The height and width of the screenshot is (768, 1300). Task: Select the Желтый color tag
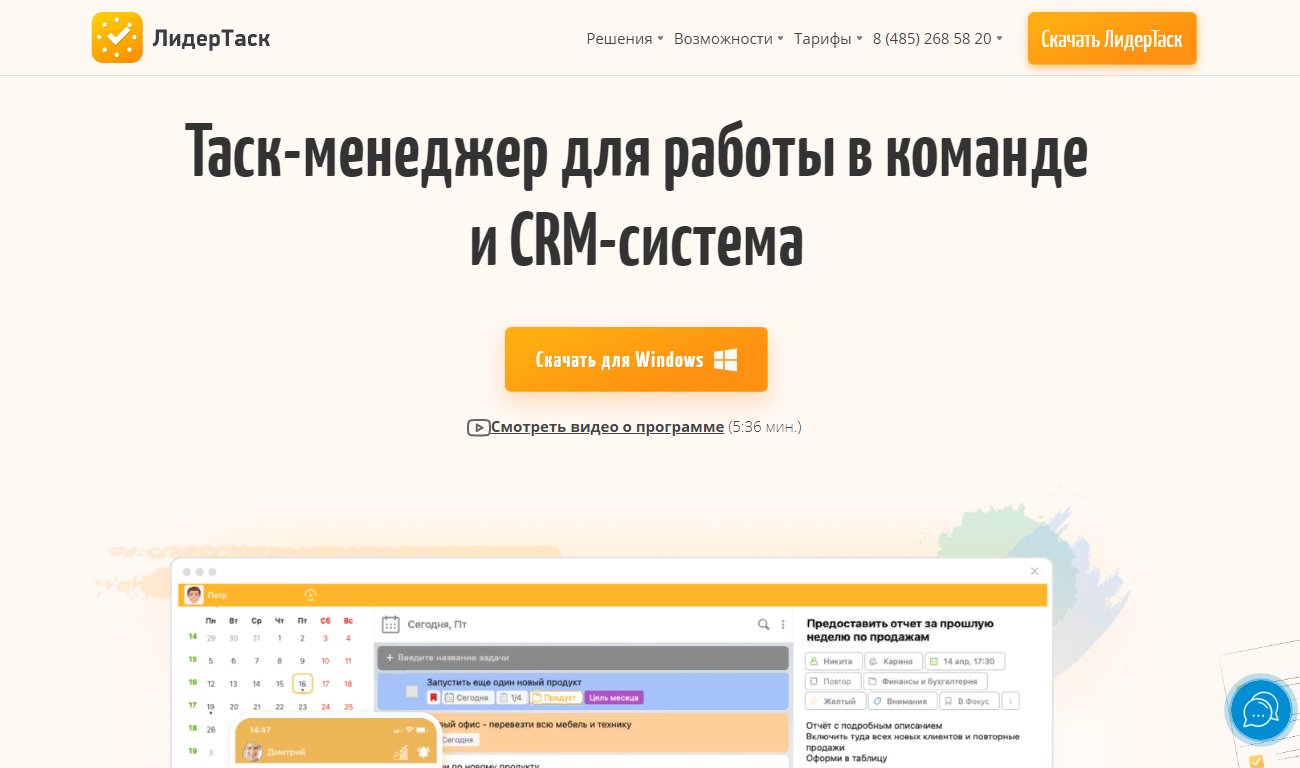click(x=833, y=701)
